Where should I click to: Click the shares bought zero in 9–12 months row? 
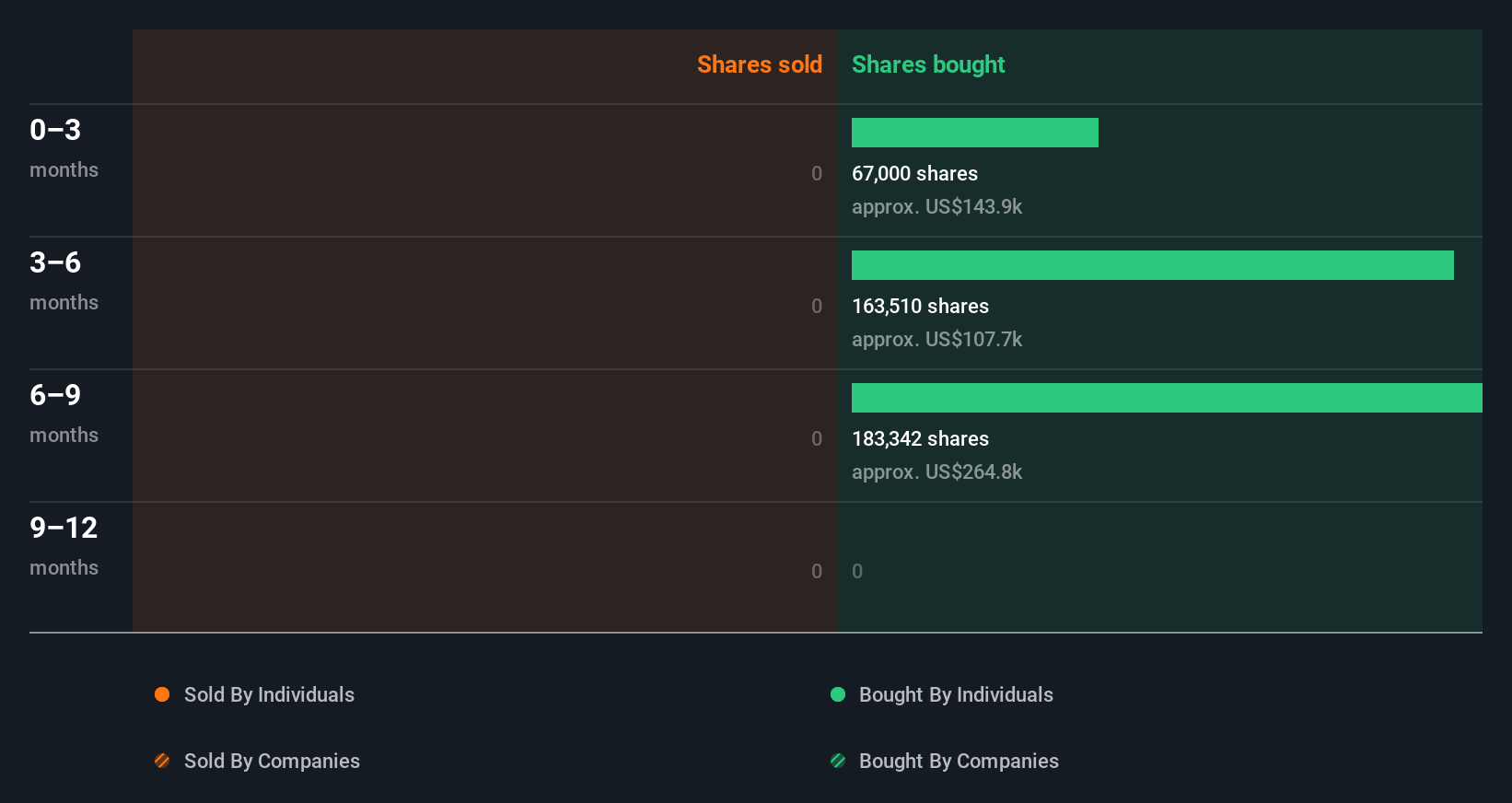tap(857, 572)
